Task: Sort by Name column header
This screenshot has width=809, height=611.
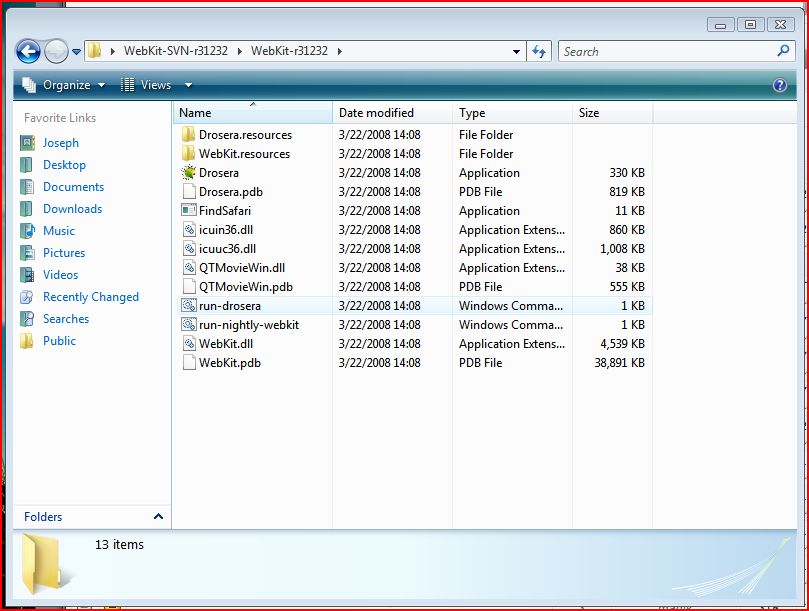Action: coord(253,112)
